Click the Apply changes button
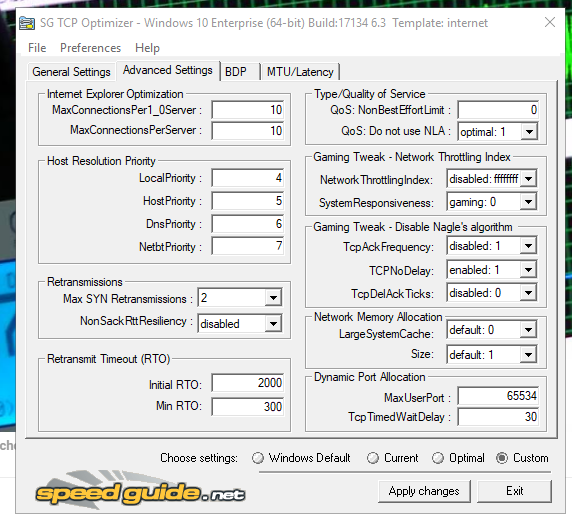The width and height of the screenshot is (572, 519). tap(424, 491)
